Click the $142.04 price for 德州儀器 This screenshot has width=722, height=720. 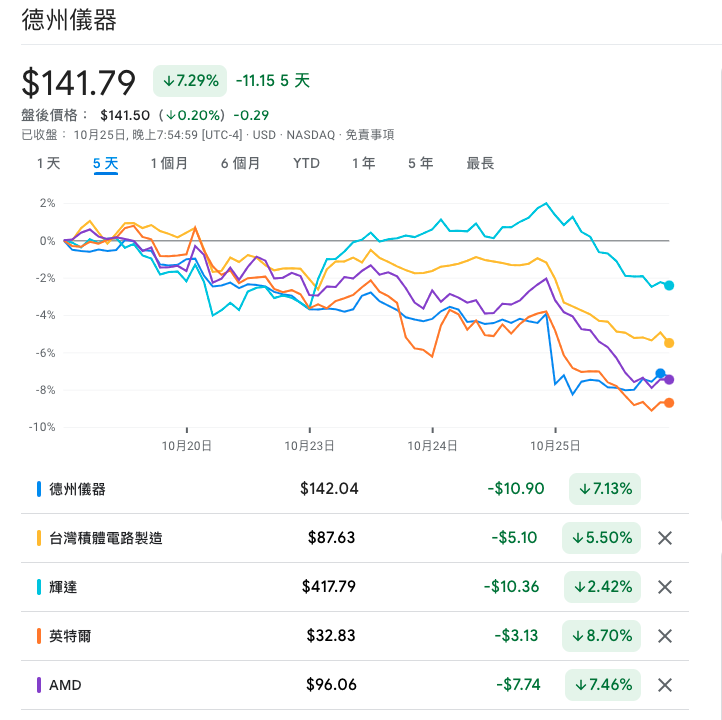pyautogui.click(x=329, y=488)
